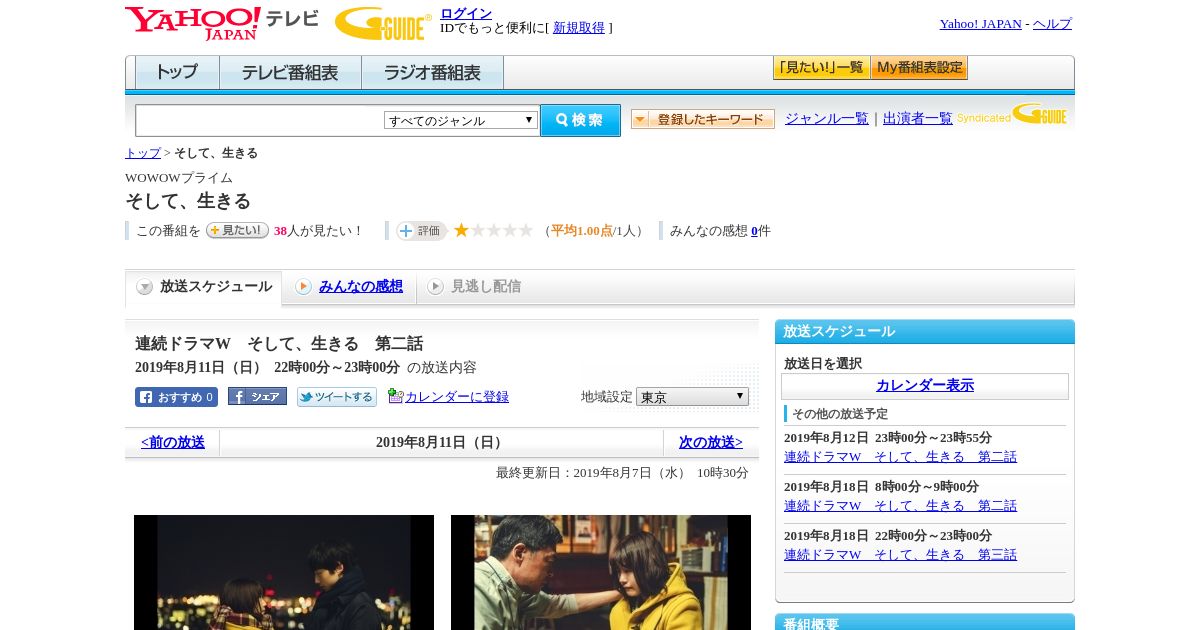Click the 平均1.00点 rating text
Image resolution: width=1200 pixels, height=630 pixels.
(581, 231)
